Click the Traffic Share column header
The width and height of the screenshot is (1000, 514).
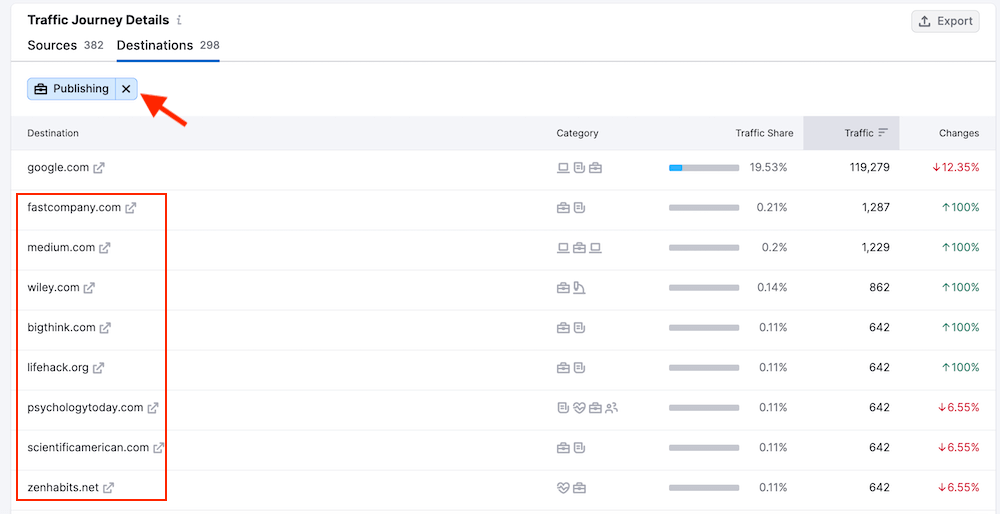tap(764, 133)
